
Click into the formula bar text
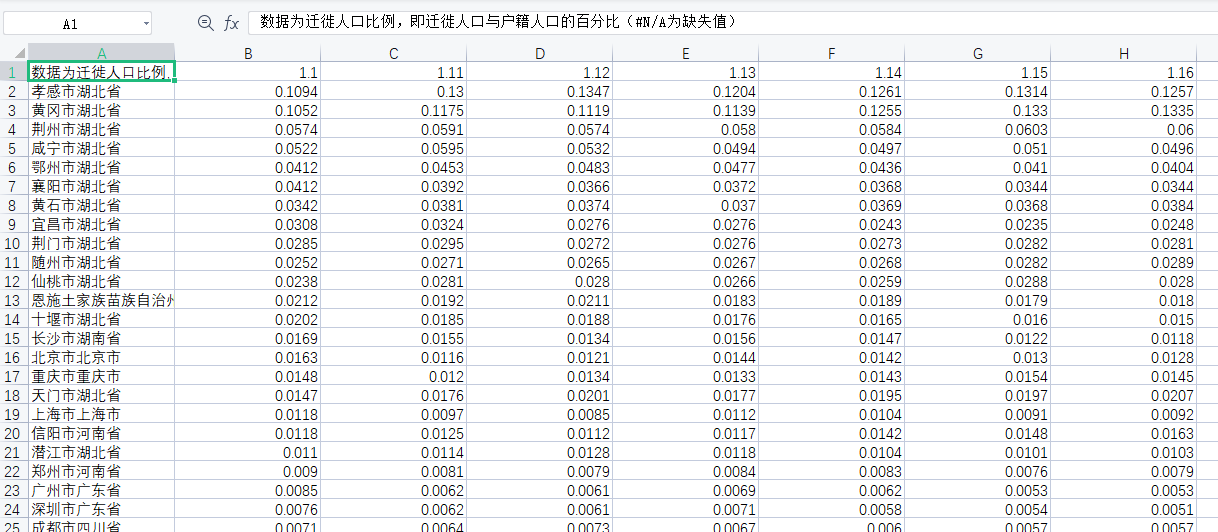point(732,22)
